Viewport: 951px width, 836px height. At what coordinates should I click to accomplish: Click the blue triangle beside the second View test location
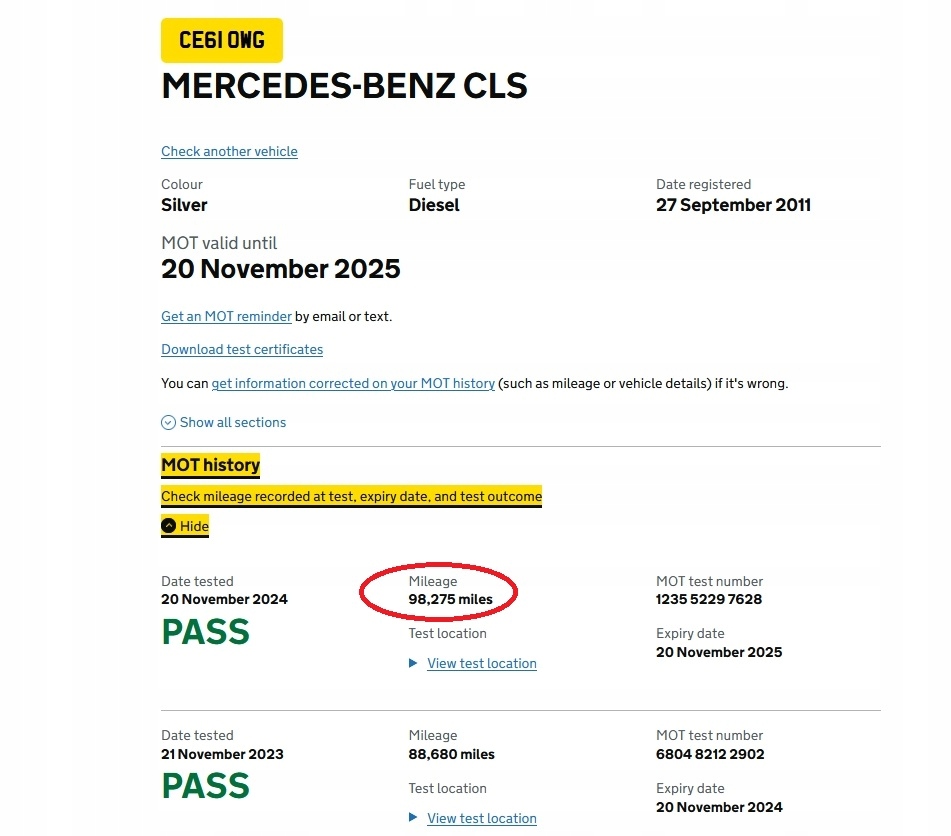[412, 818]
